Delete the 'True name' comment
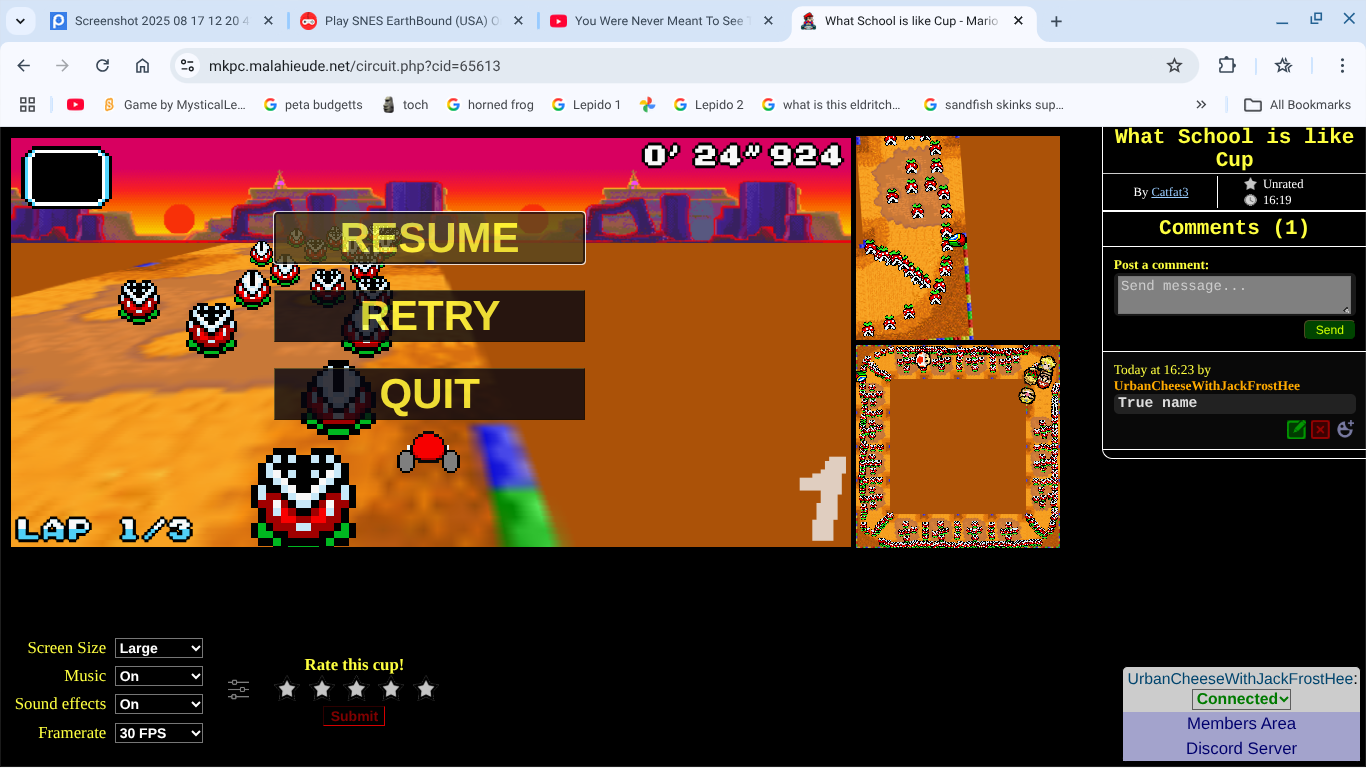This screenshot has height=768, width=1366. [x=1320, y=429]
